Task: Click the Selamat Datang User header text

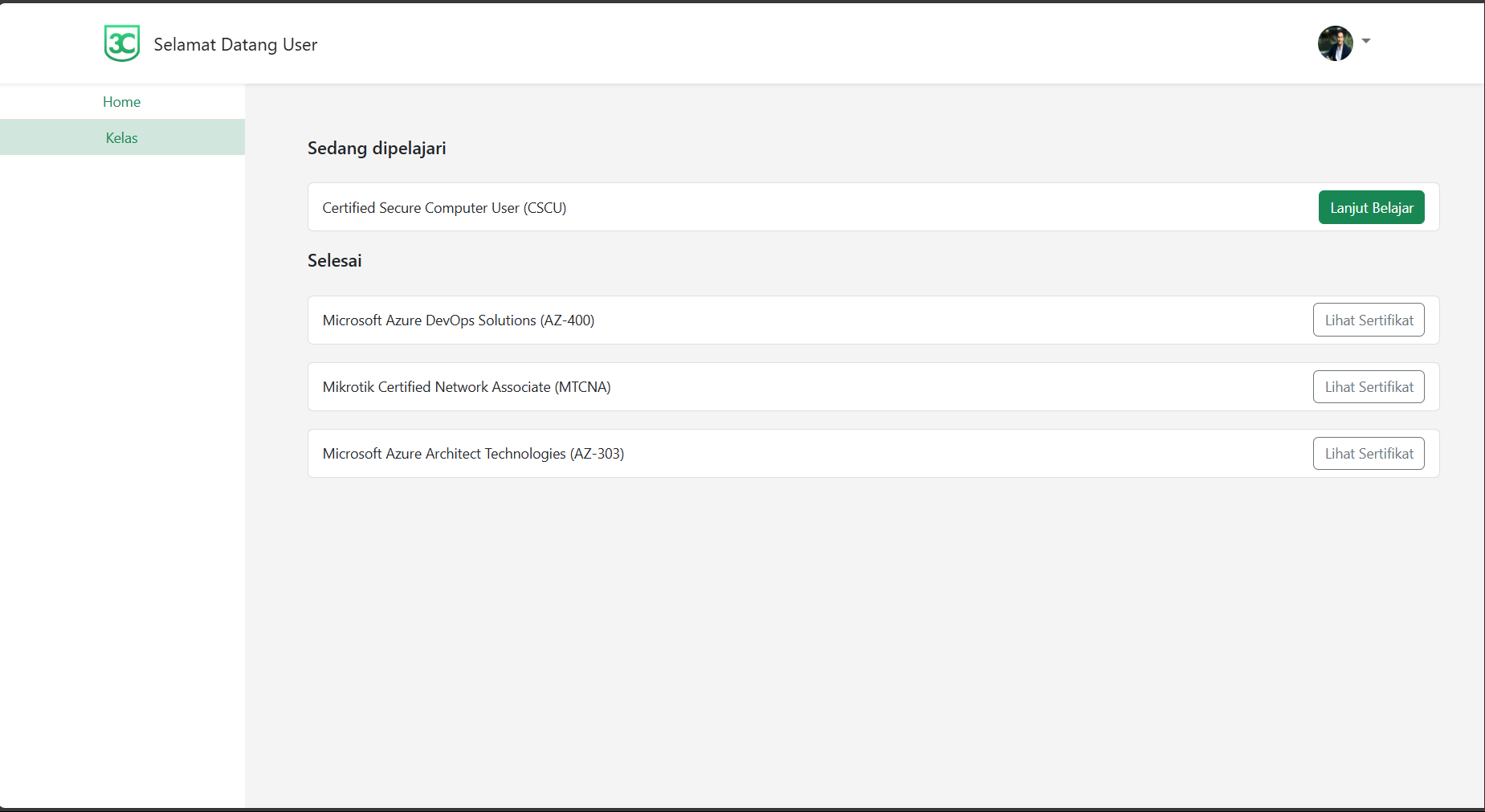Action: click(235, 44)
